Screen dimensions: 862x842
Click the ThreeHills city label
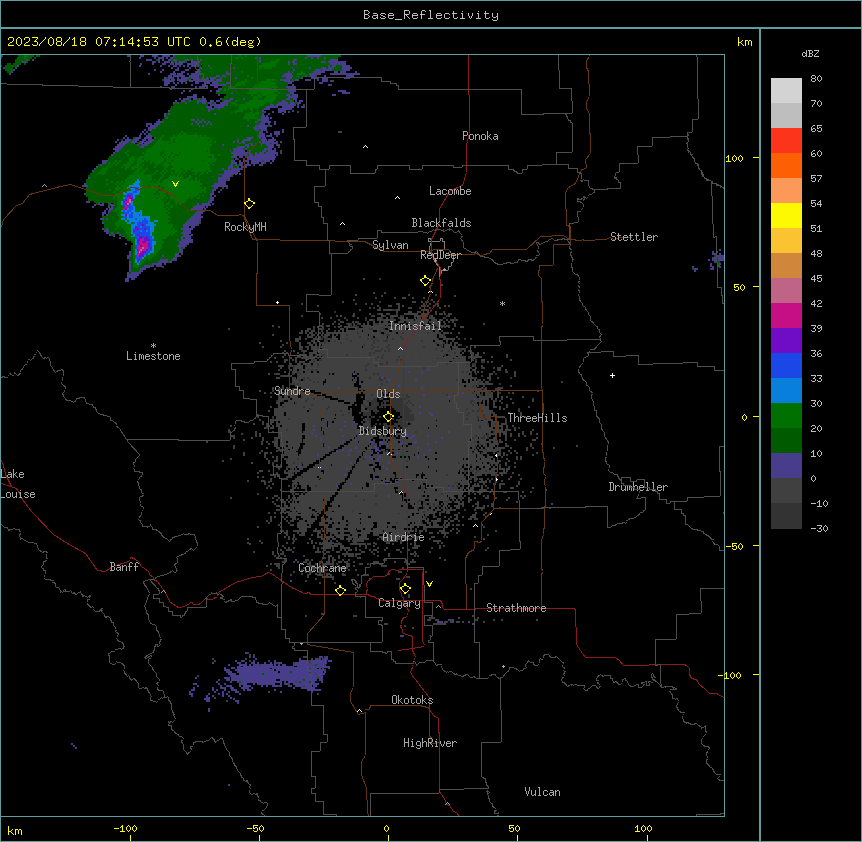click(x=537, y=418)
